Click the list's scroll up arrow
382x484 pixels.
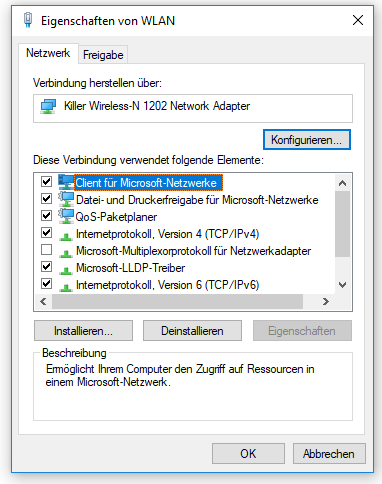point(342,183)
